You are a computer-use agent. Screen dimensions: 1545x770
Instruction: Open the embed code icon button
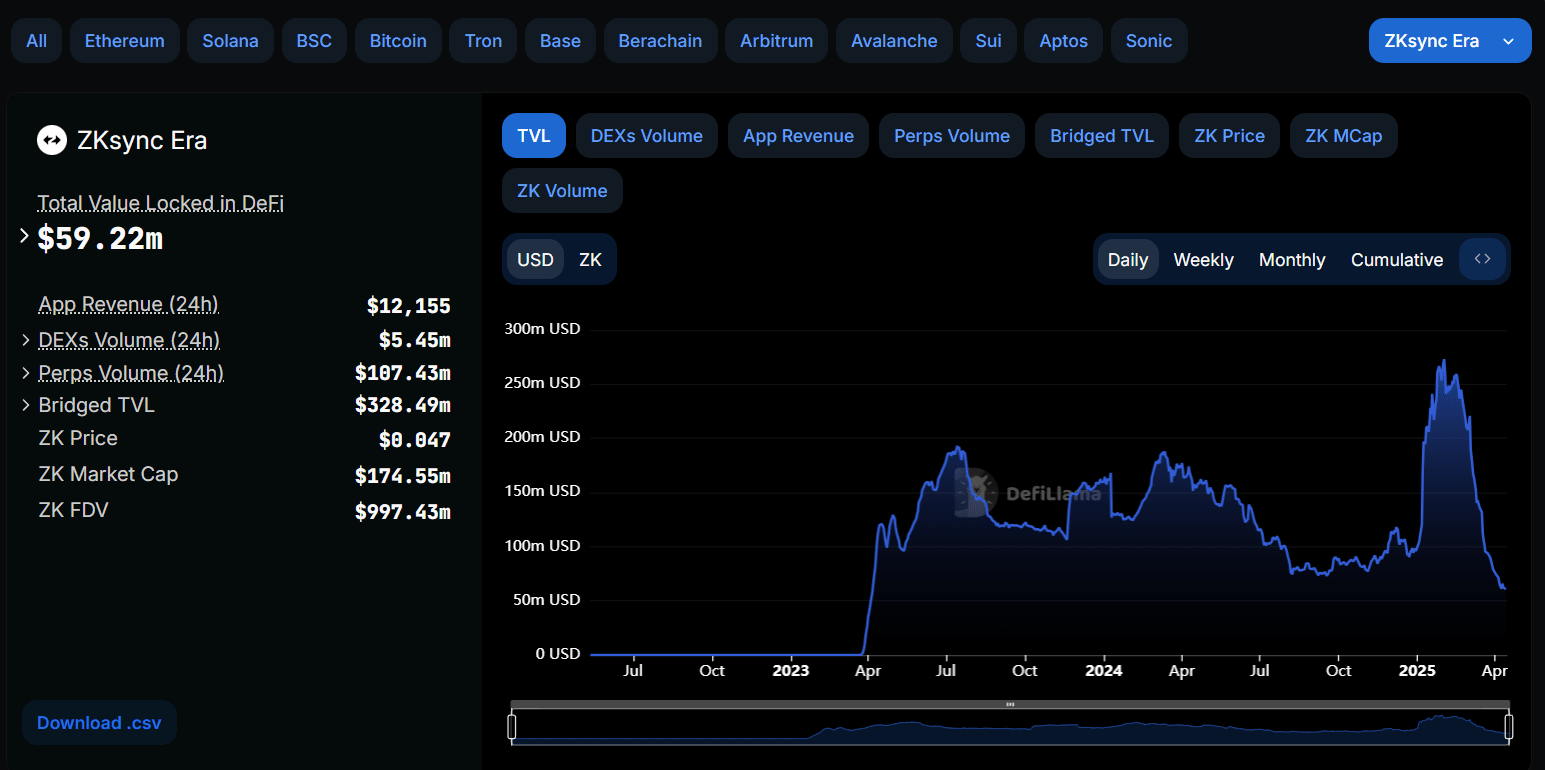tap(1483, 259)
